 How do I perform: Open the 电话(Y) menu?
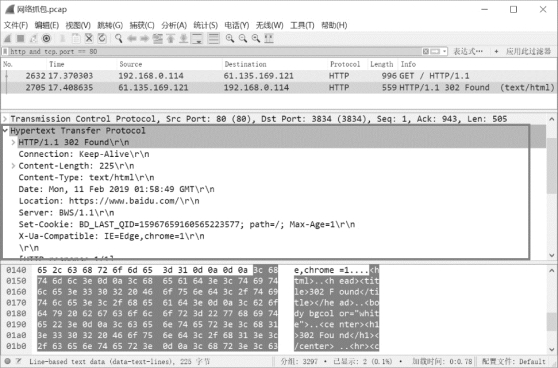(x=237, y=25)
